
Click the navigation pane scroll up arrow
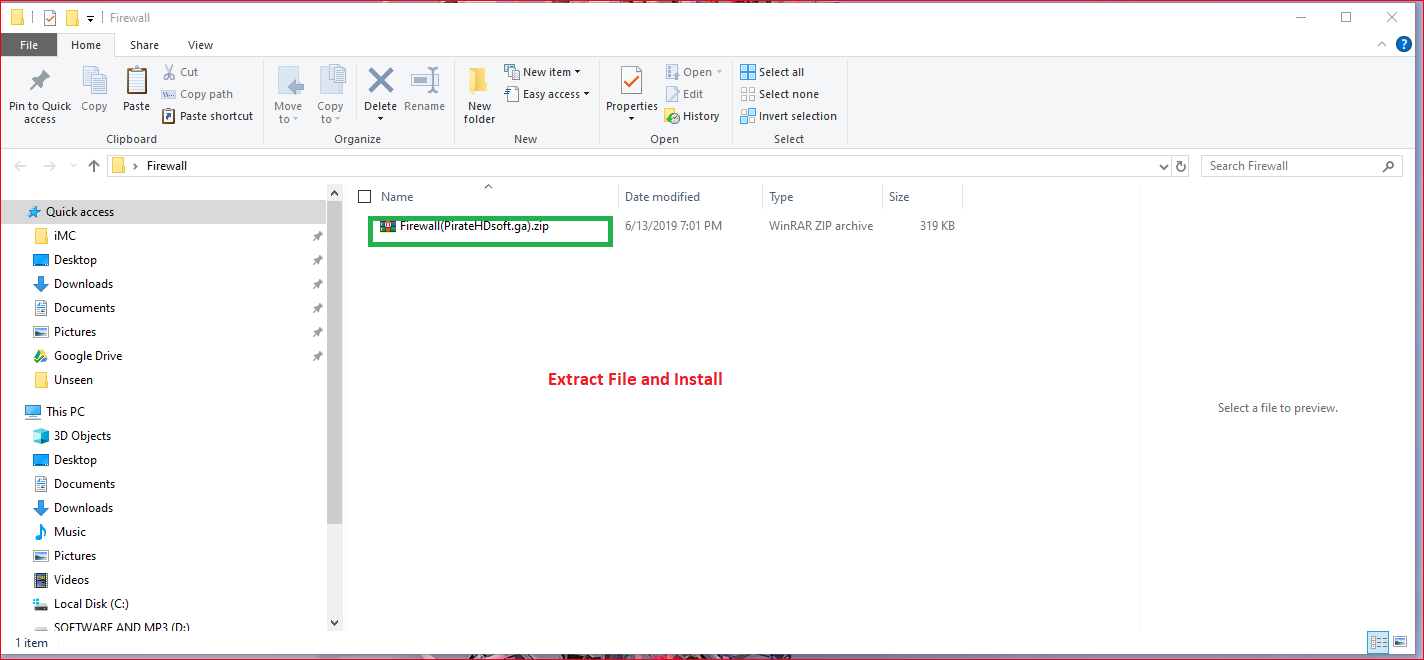[x=334, y=191]
